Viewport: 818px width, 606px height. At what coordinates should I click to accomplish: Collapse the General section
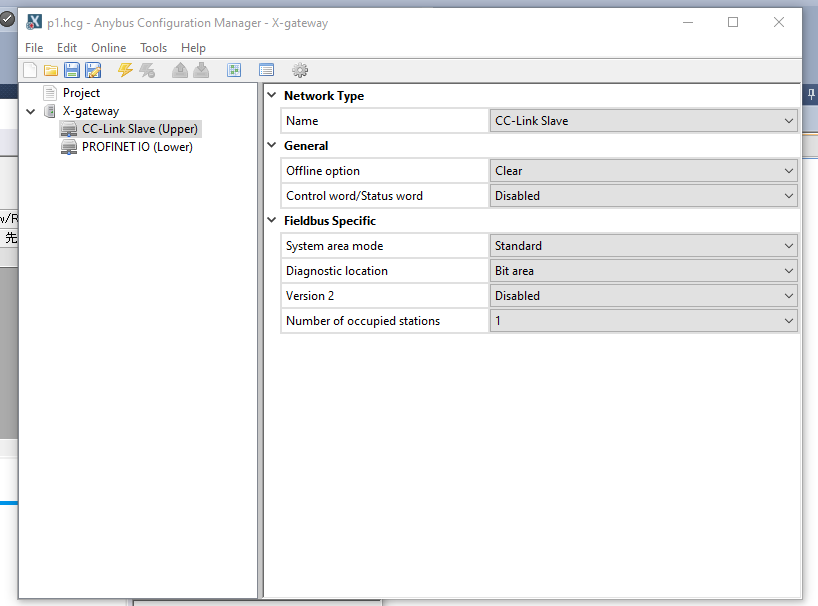click(272, 146)
